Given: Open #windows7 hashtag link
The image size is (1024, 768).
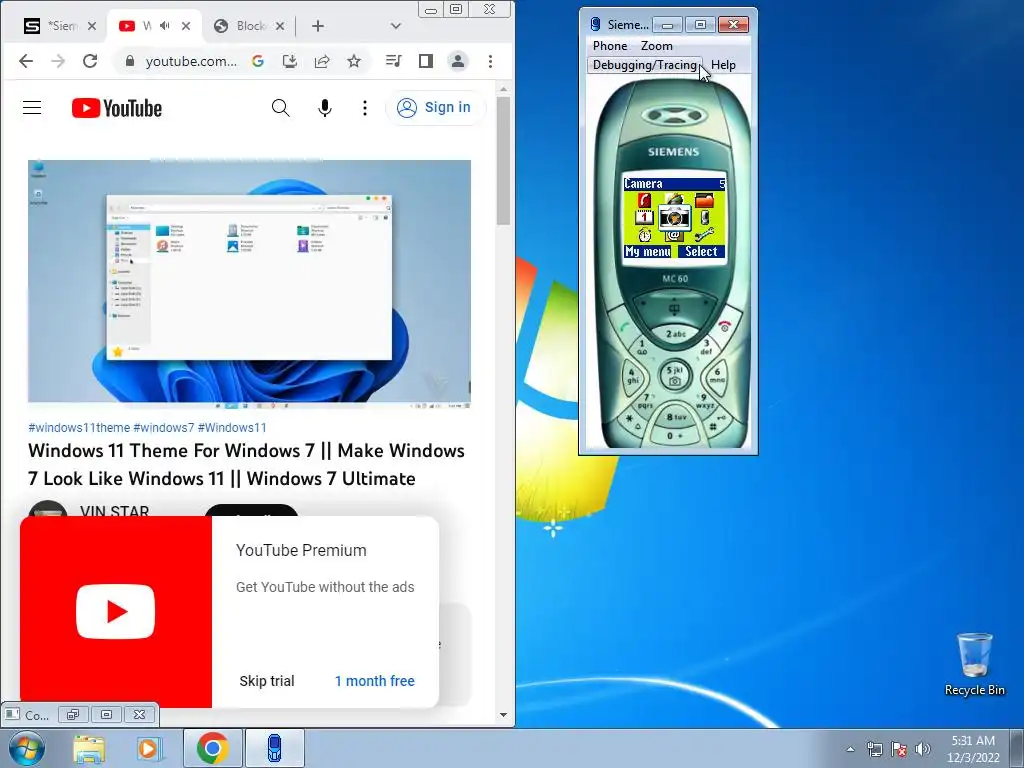Looking at the screenshot, I should pyautogui.click(x=163, y=428).
